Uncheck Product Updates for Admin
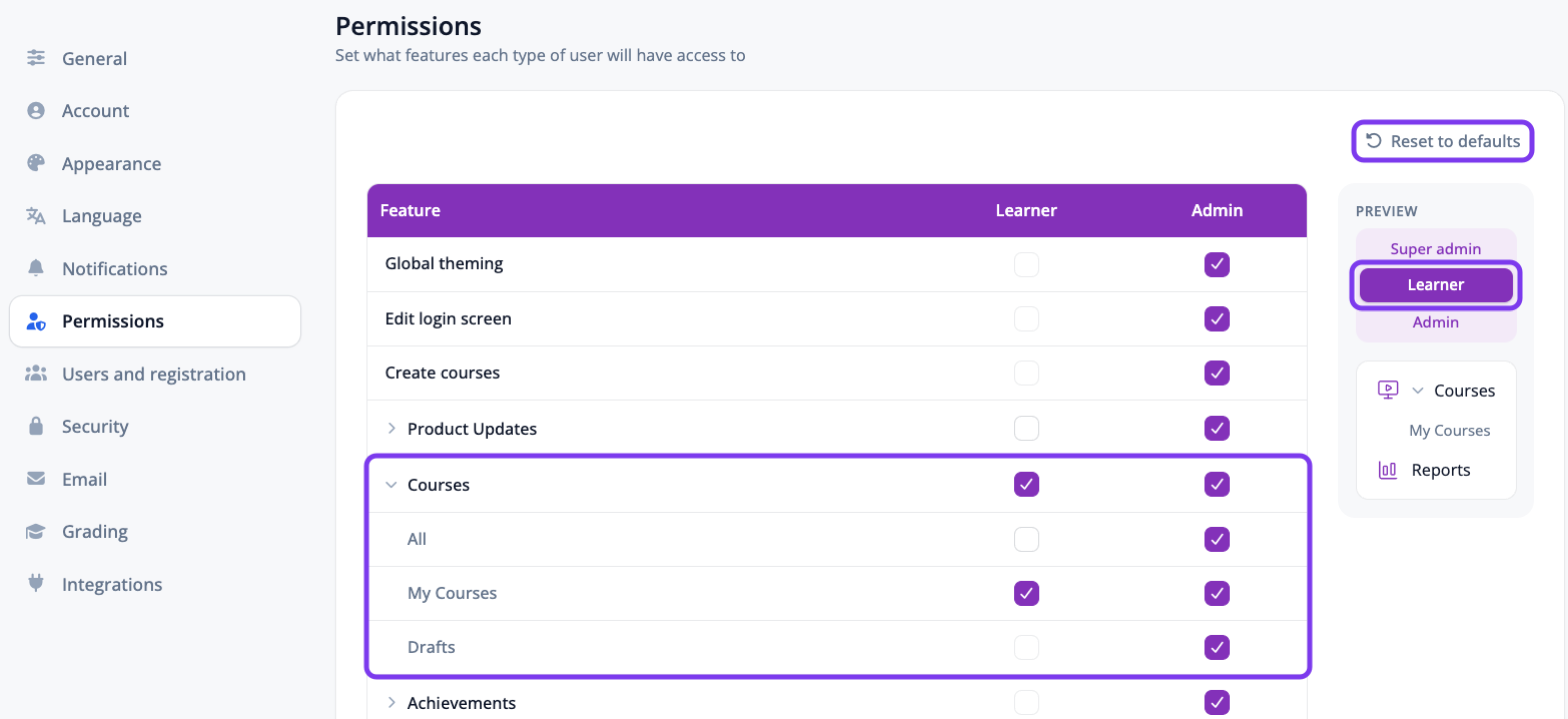 1217,428
